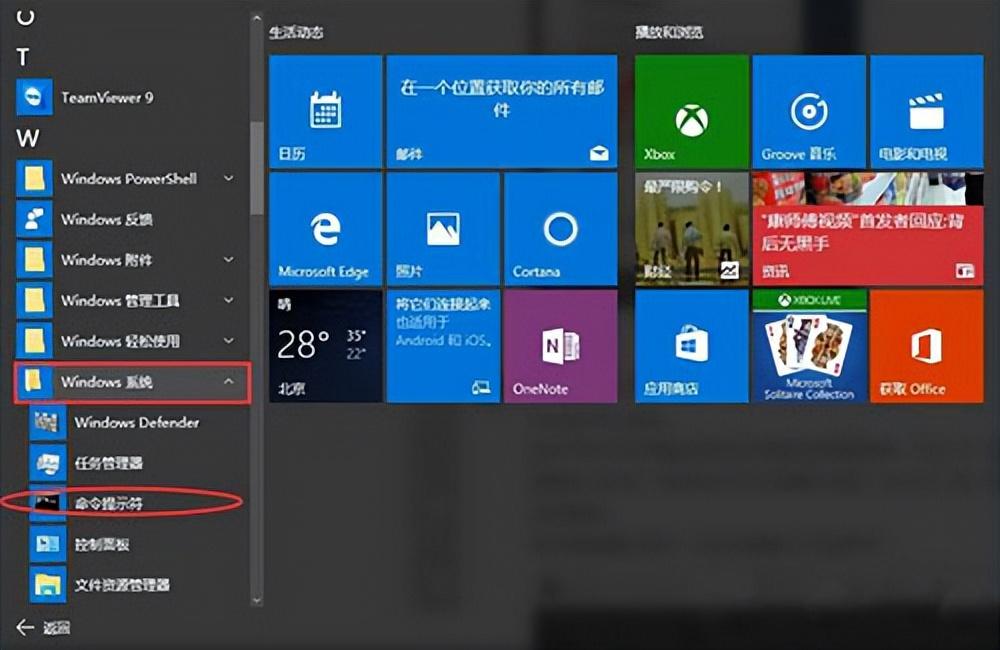Click the 播放和浏览 tile group header
This screenshot has width=1000, height=650.
669,32
